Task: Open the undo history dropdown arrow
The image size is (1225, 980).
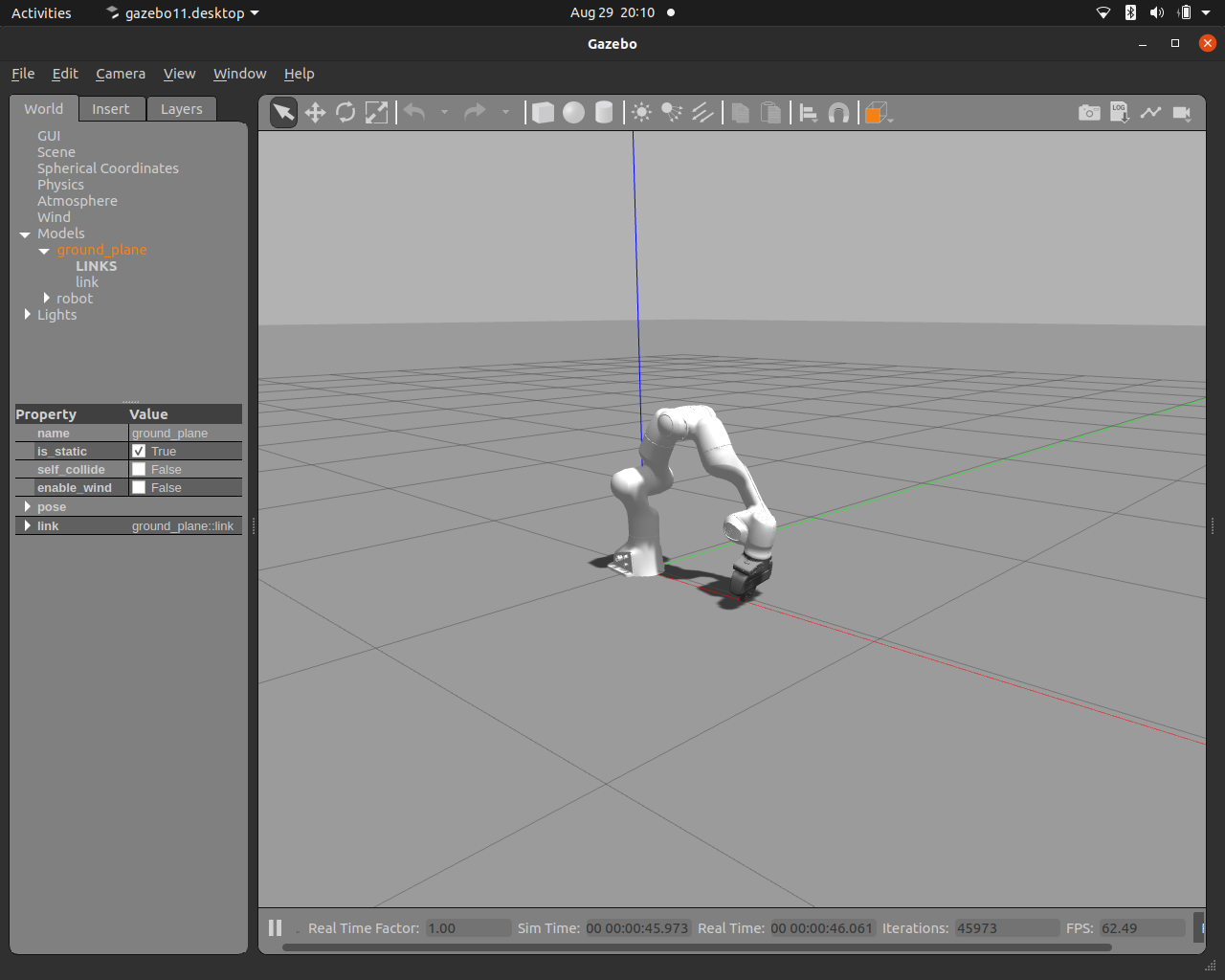Action: coord(444,113)
